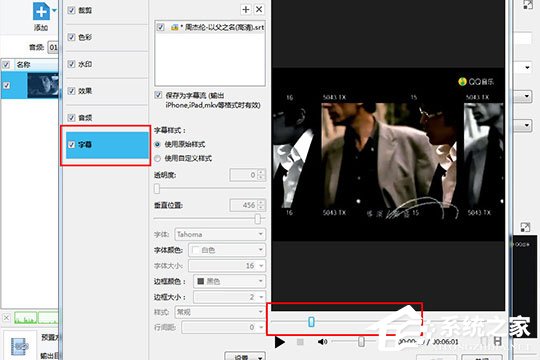Open the audio track dropdown in main window
Viewport: 540px width, 360px height.
pyautogui.click(x=53, y=47)
